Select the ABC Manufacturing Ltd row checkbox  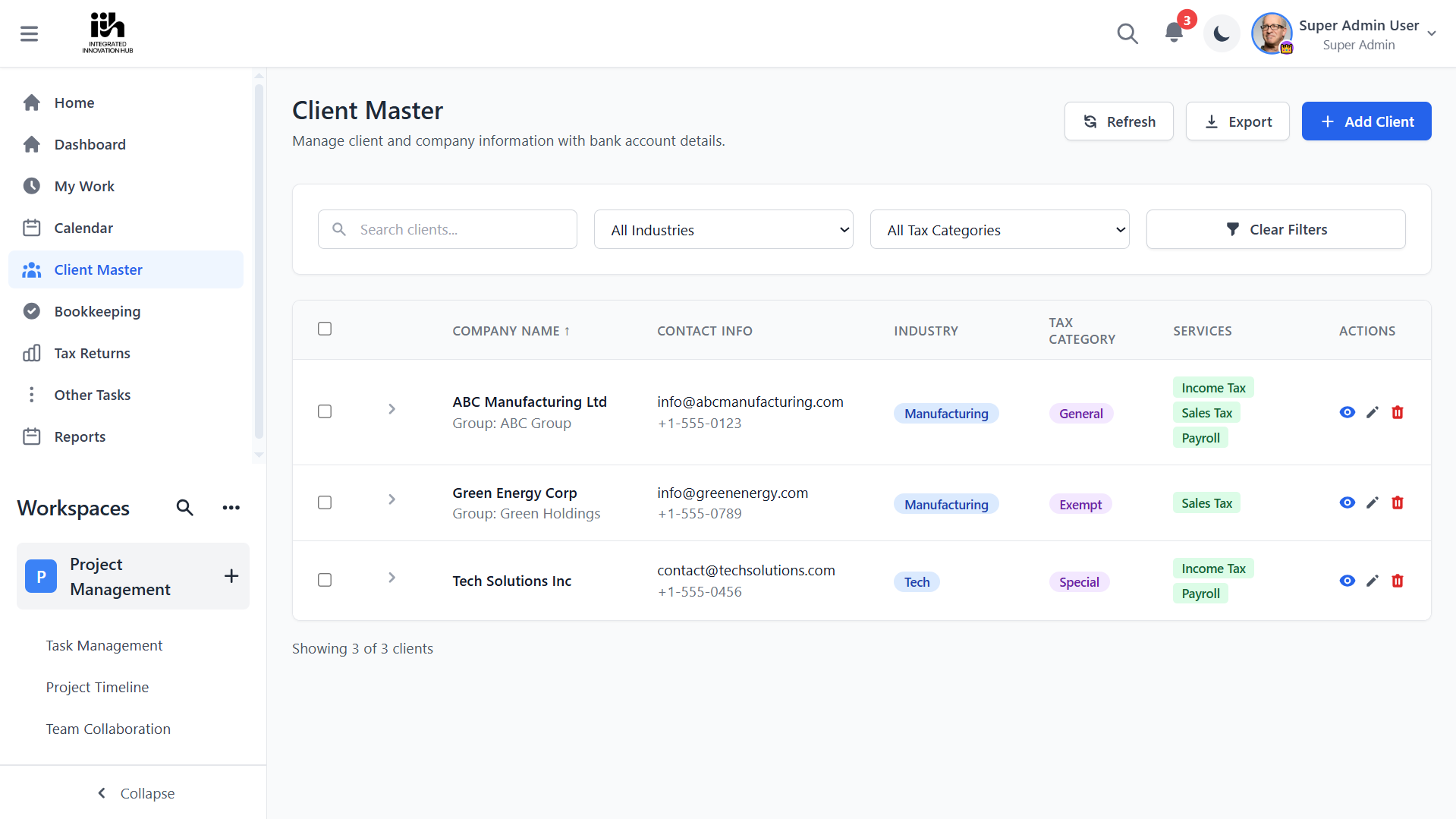pos(325,411)
